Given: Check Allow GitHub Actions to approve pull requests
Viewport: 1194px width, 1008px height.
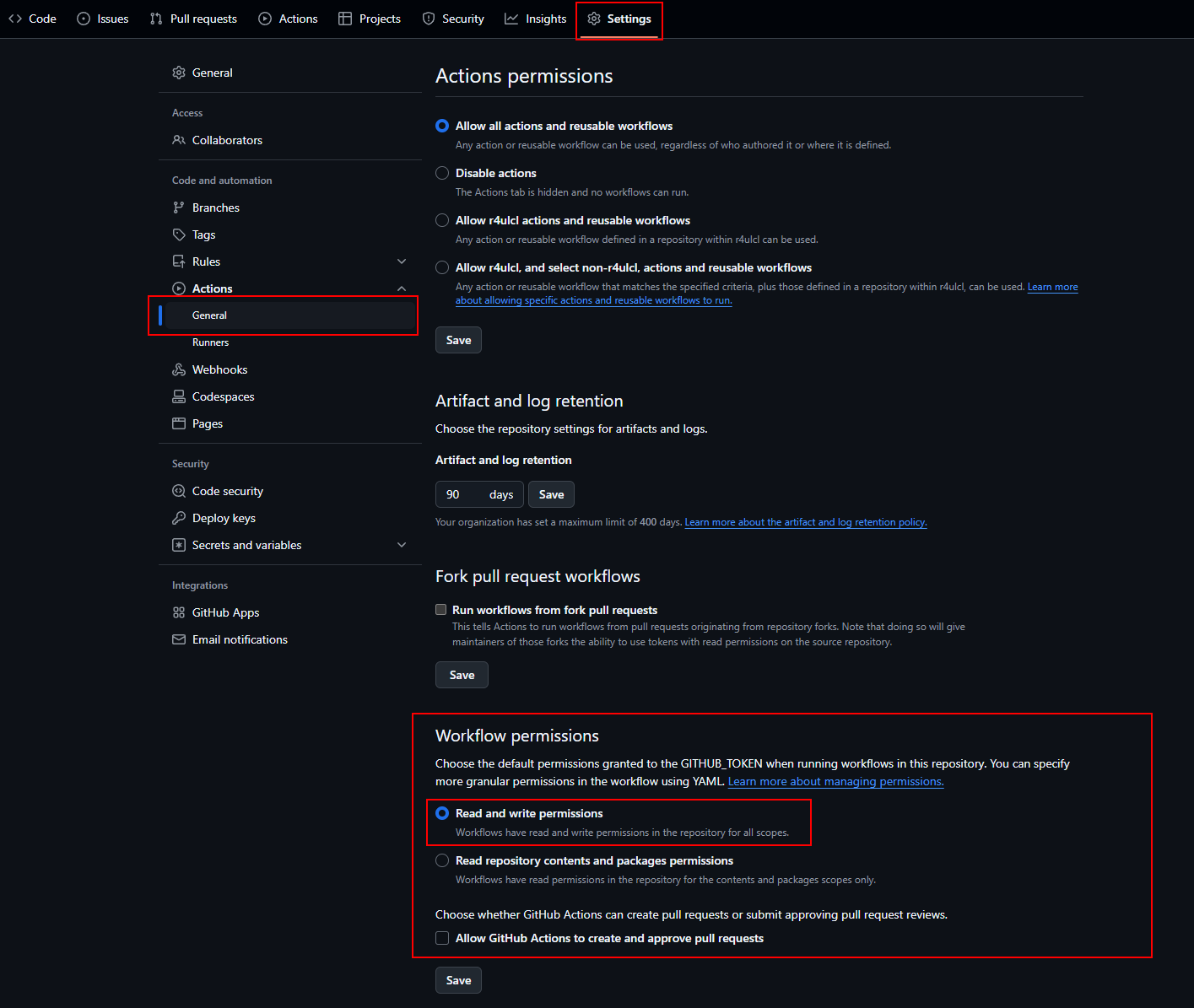Looking at the screenshot, I should [440, 938].
